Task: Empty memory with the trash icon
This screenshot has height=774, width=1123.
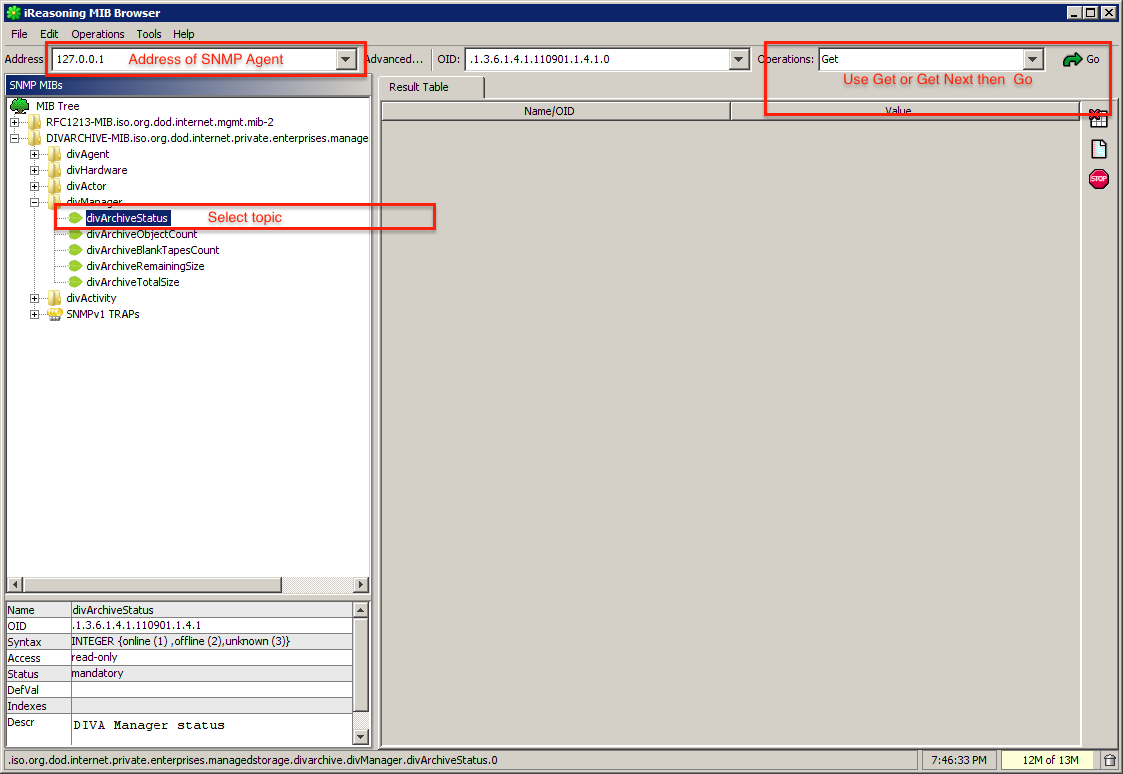Action: (1109, 760)
